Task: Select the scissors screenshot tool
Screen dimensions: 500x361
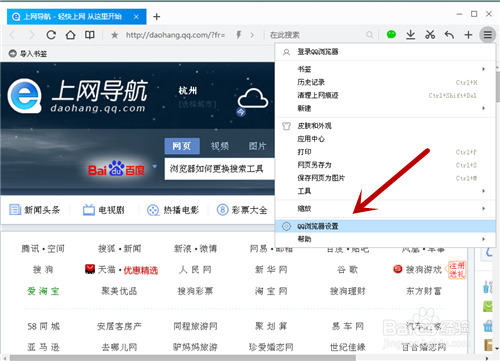Action: coord(430,34)
